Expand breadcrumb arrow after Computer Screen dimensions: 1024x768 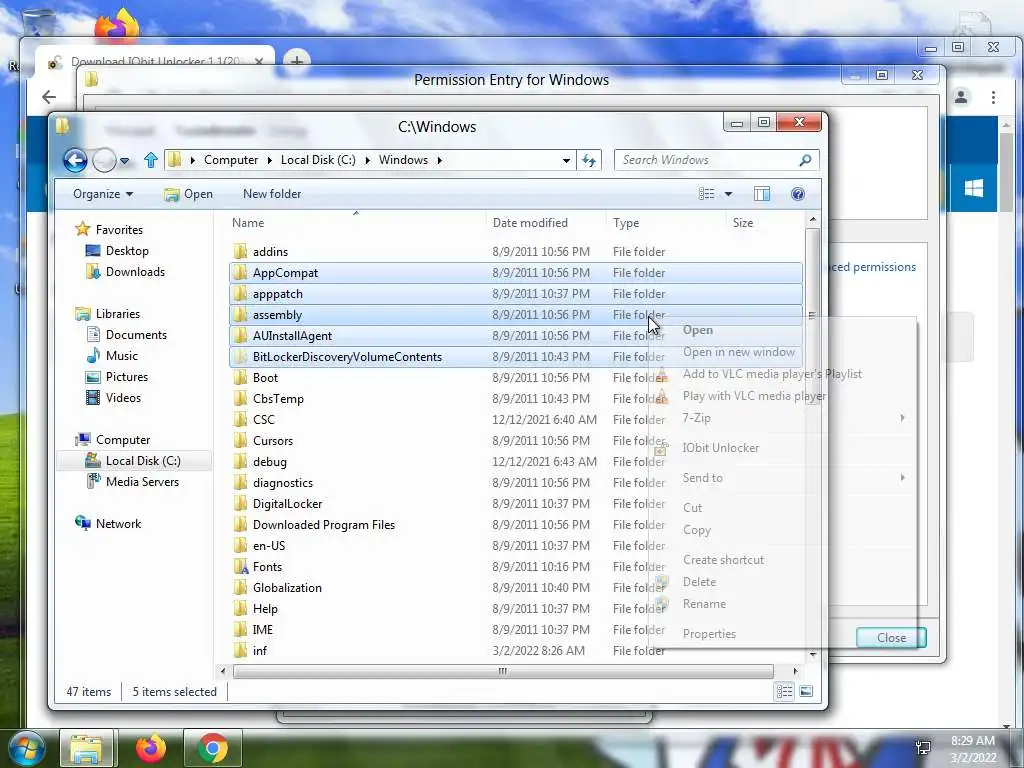(271, 160)
